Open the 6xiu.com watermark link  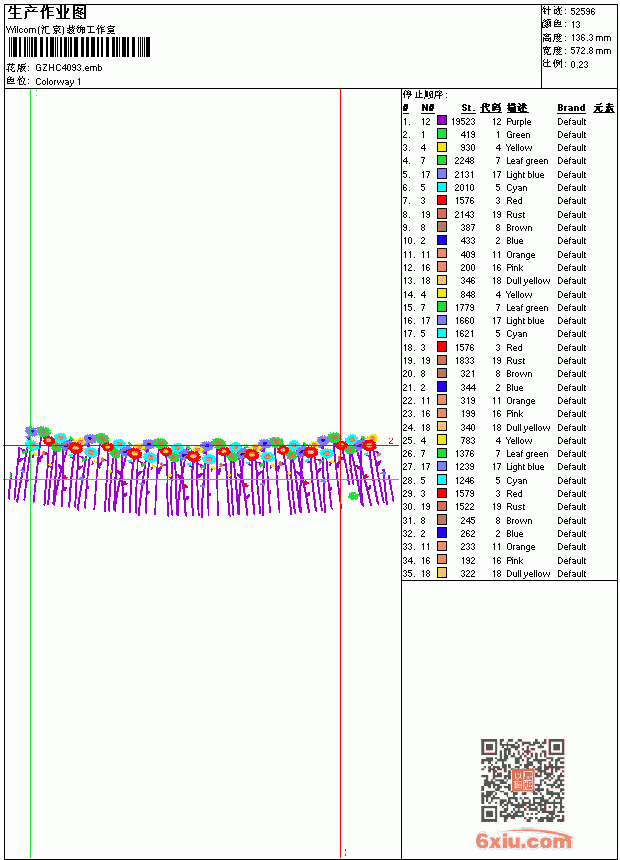[x=523, y=840]
